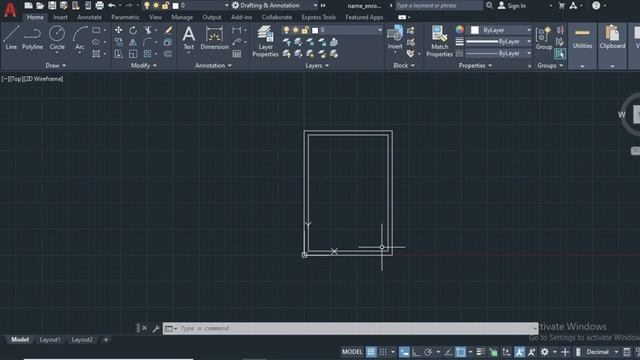Click the Quick Access layer color swatch
640x360 pixels.
pos(176,6)
